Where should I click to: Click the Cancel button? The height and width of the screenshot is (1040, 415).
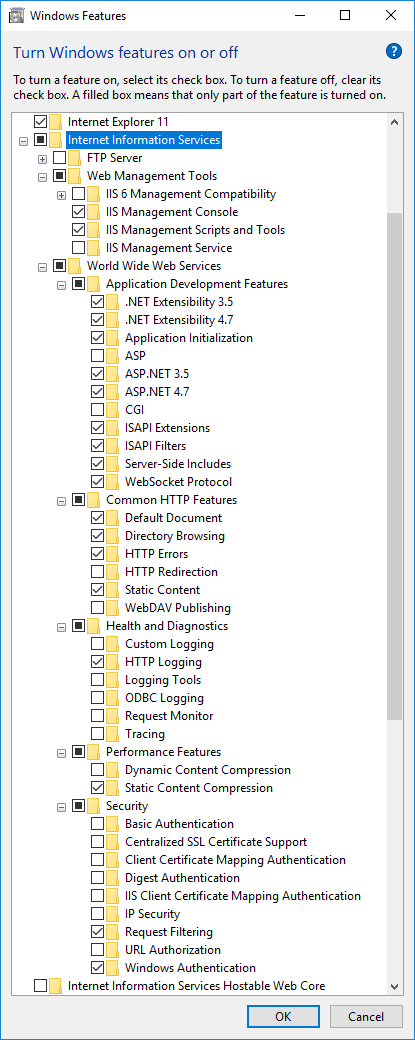[x=366, y=1017]
